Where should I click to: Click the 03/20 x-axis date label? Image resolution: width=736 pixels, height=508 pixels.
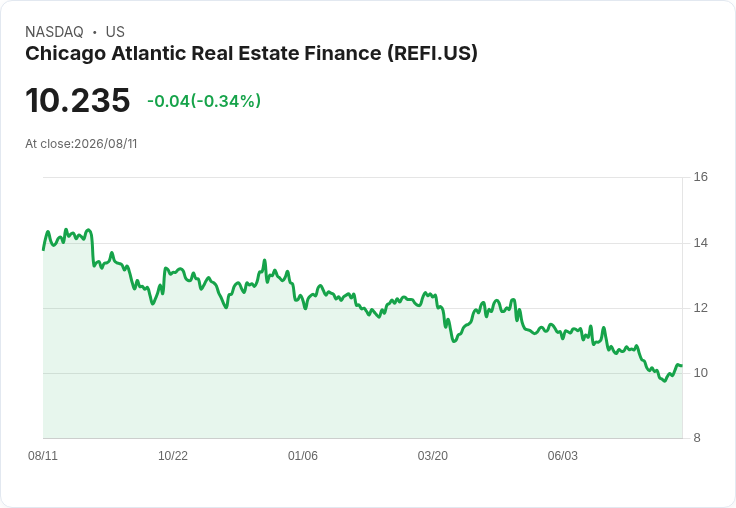click(x=432, y=456)
